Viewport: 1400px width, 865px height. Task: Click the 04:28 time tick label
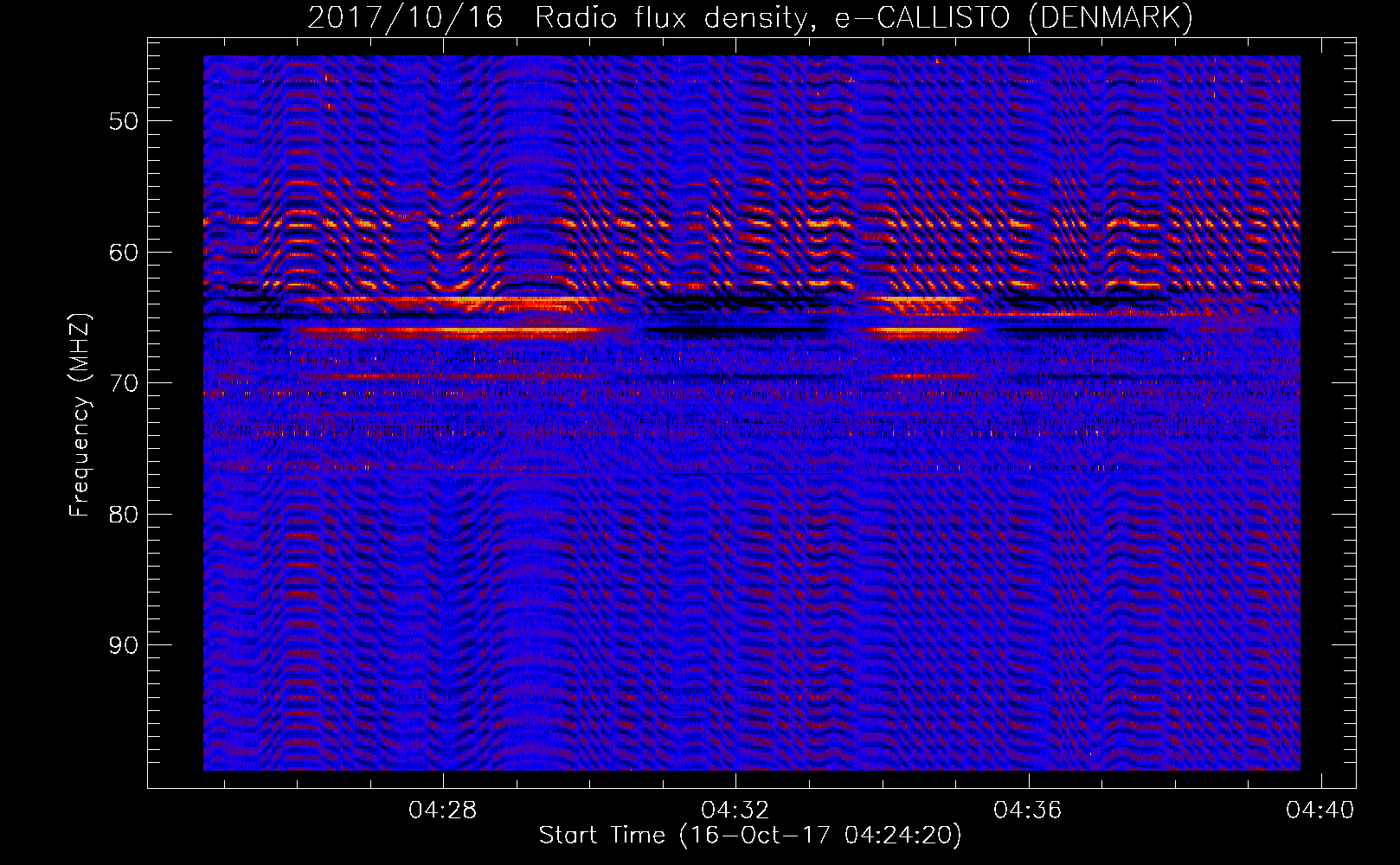(443, 810)
